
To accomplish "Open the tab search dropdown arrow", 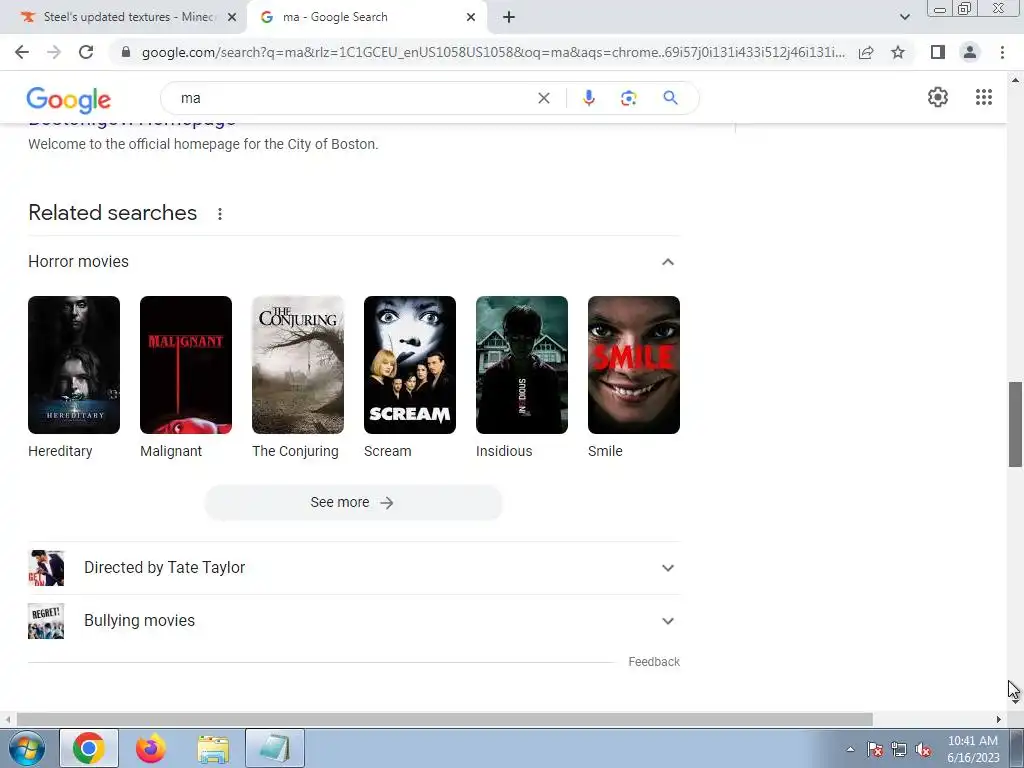I will pyautogui.click(x=904, y=17).
